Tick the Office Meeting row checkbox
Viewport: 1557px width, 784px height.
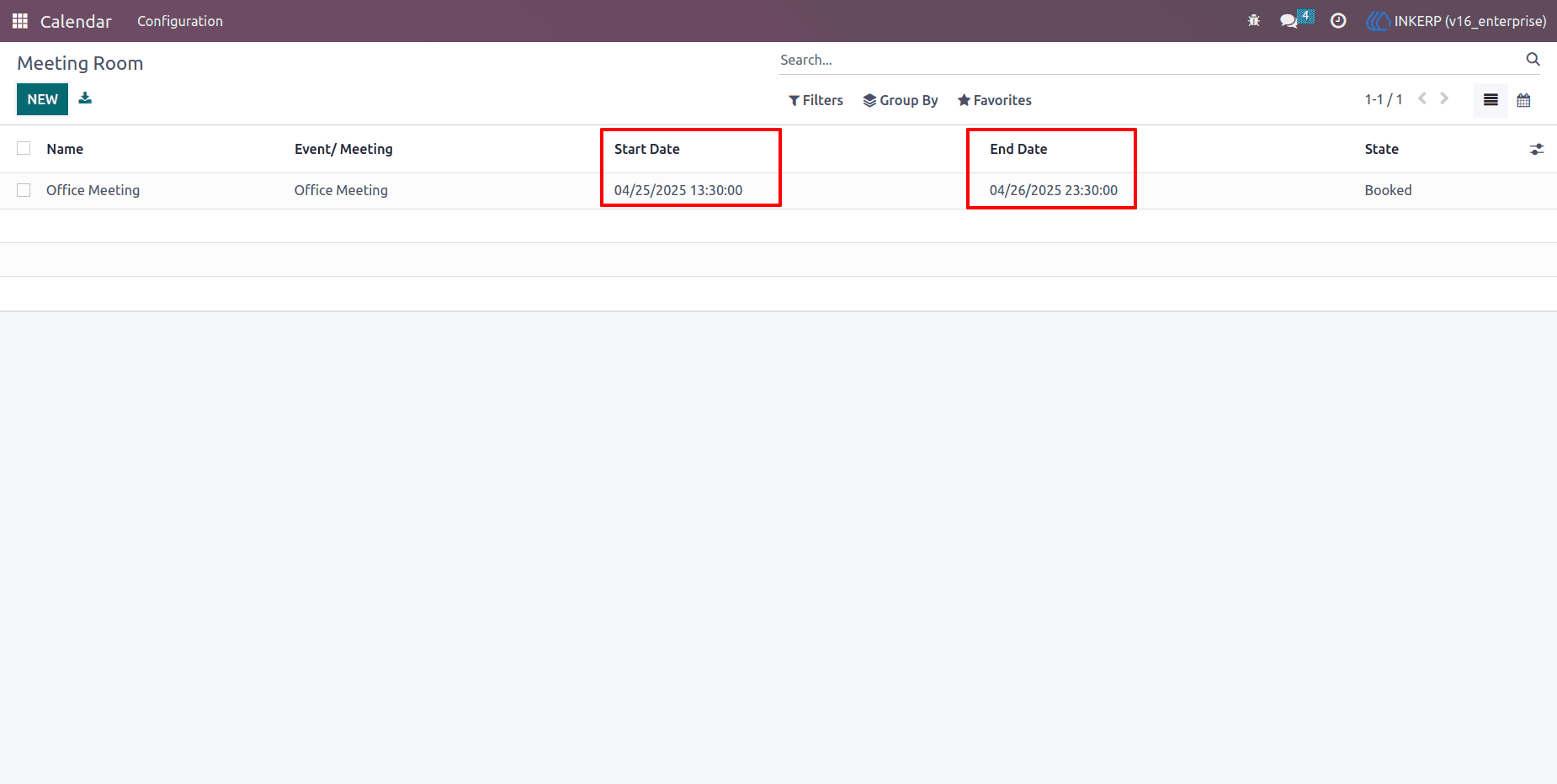point(24,190)
